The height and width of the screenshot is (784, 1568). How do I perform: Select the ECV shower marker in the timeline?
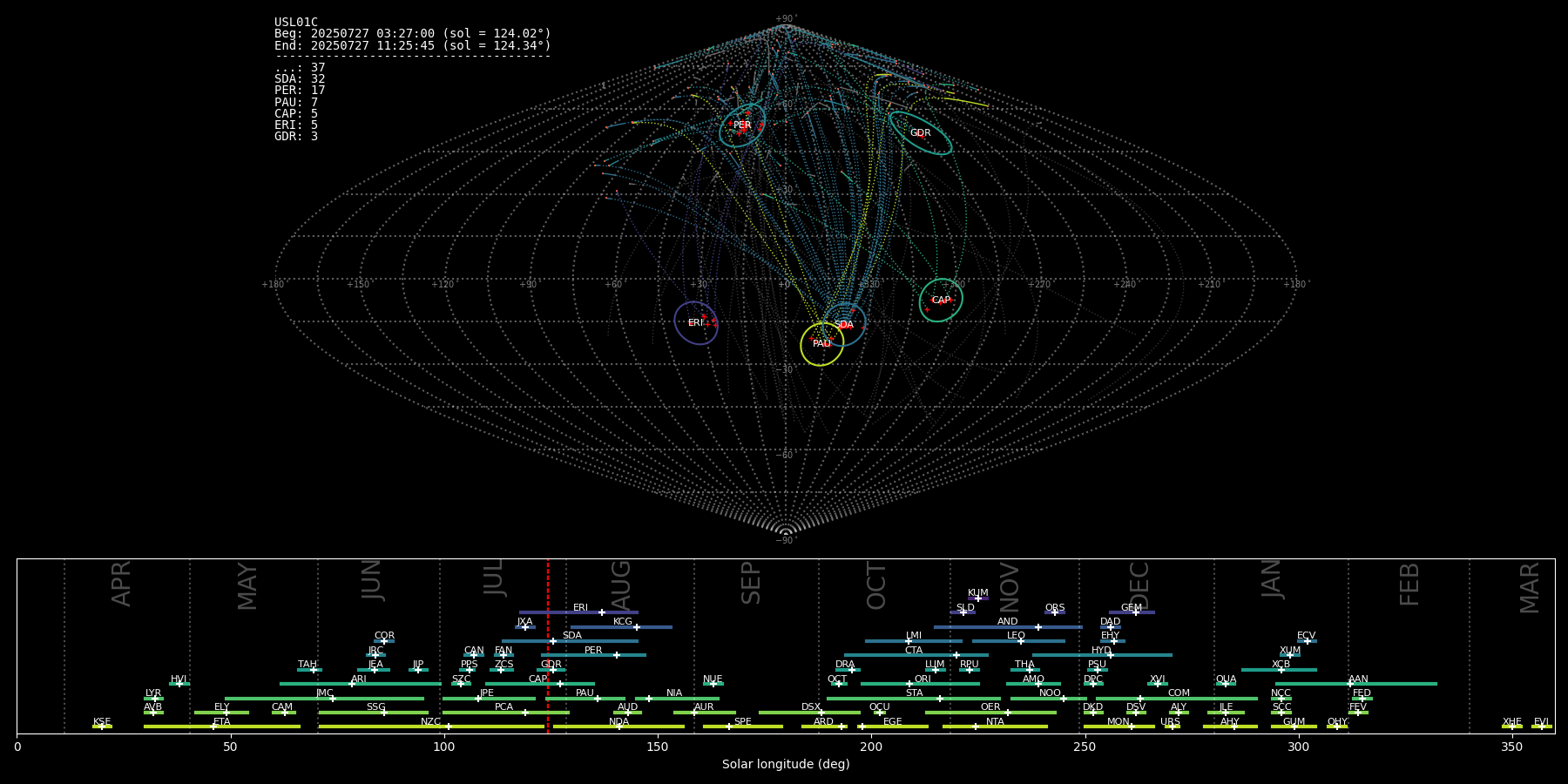point(1307,641)
